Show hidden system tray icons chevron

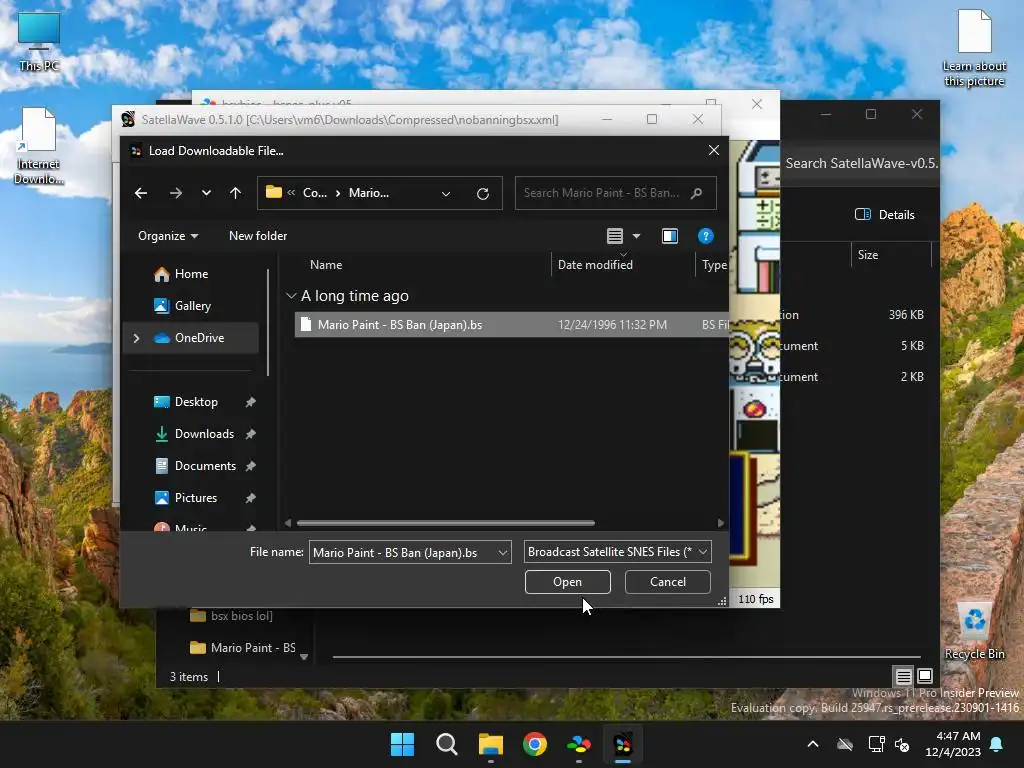(x=813, y=744)
